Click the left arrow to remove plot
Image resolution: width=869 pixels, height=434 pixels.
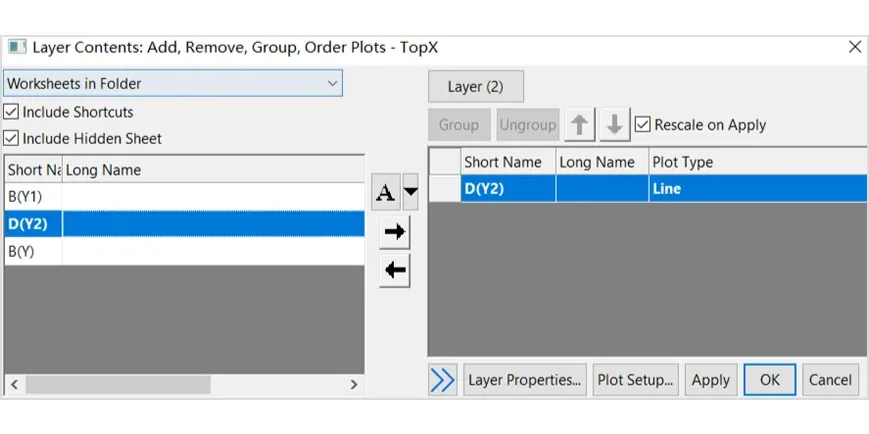click(395, 270)
